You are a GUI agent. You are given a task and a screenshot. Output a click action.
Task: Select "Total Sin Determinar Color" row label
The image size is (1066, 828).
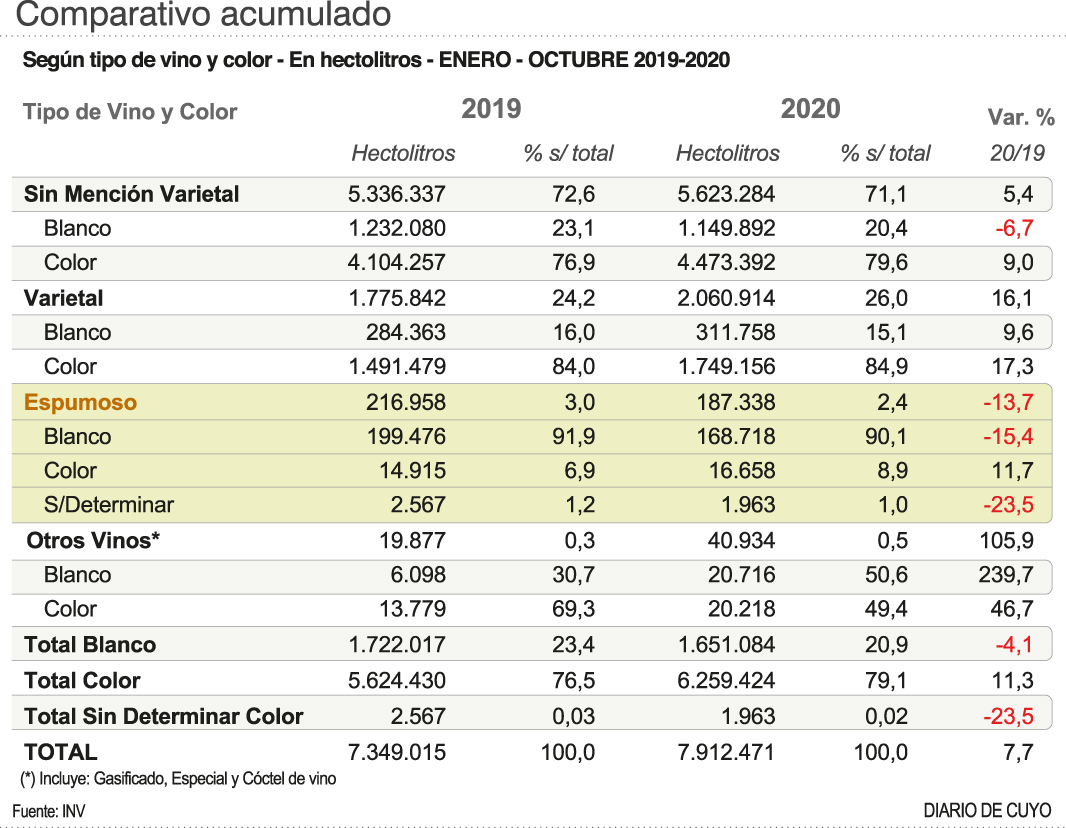pos(164,717)
